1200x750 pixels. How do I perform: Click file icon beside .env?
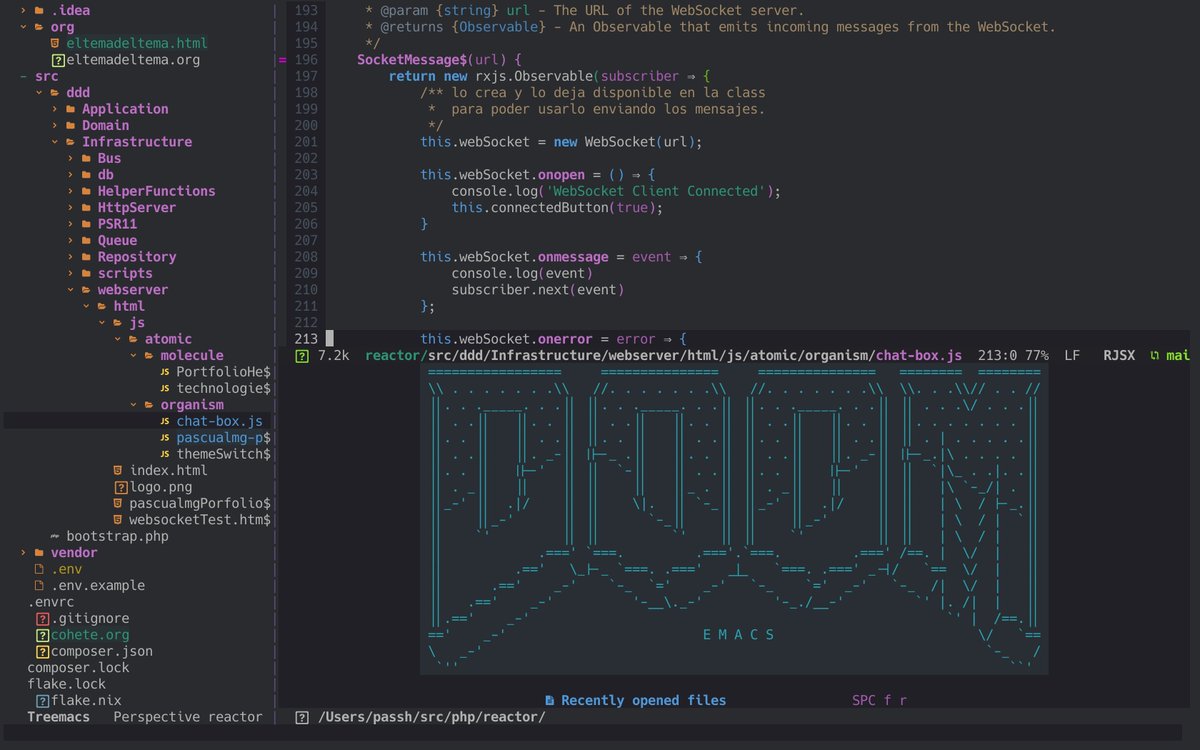click(39, 569)
